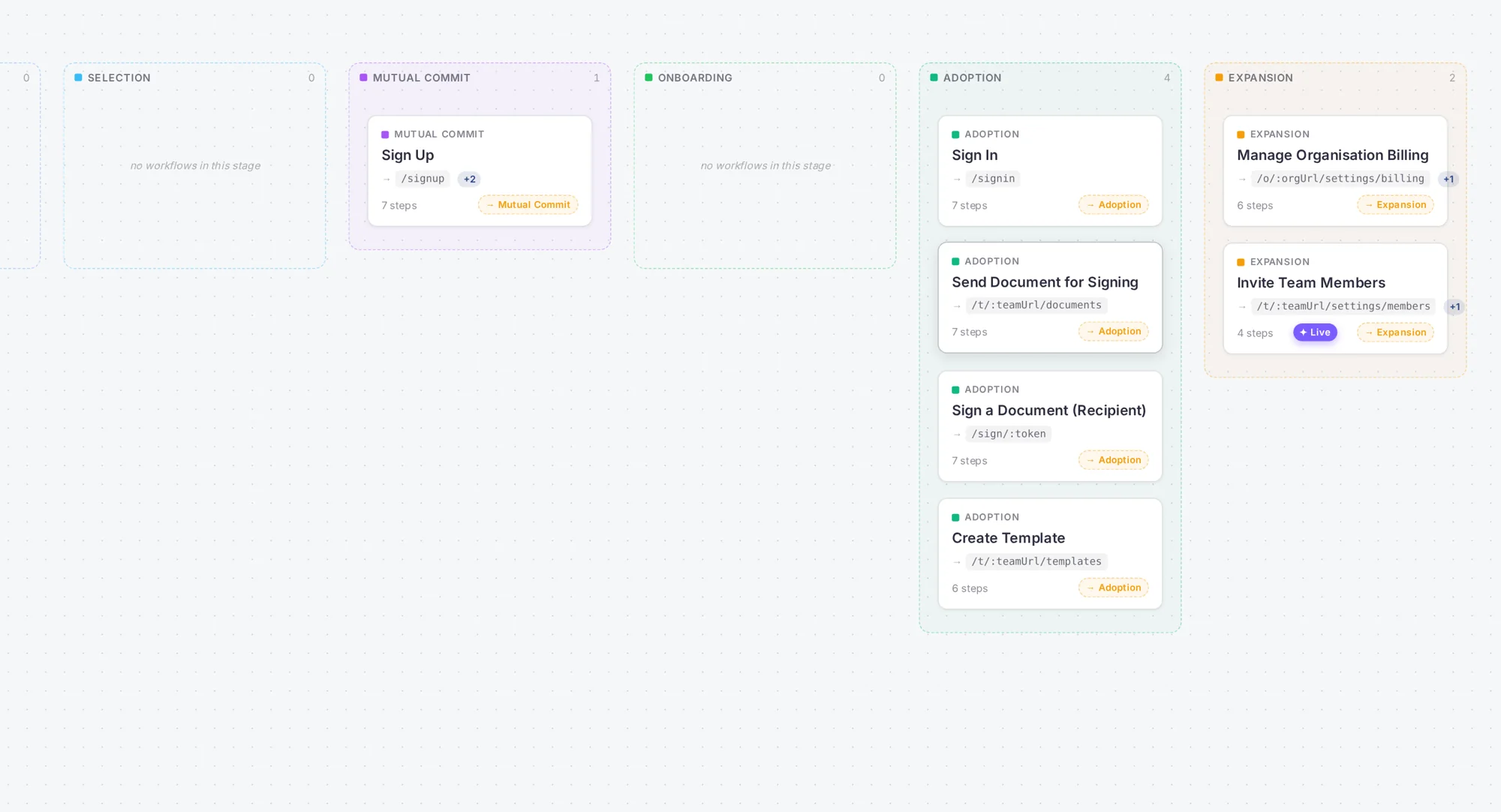Viewport: 1501px width, 812px height.
Task: Click "7 steps" on Send Document for Signing
Action: click(970, 332)
